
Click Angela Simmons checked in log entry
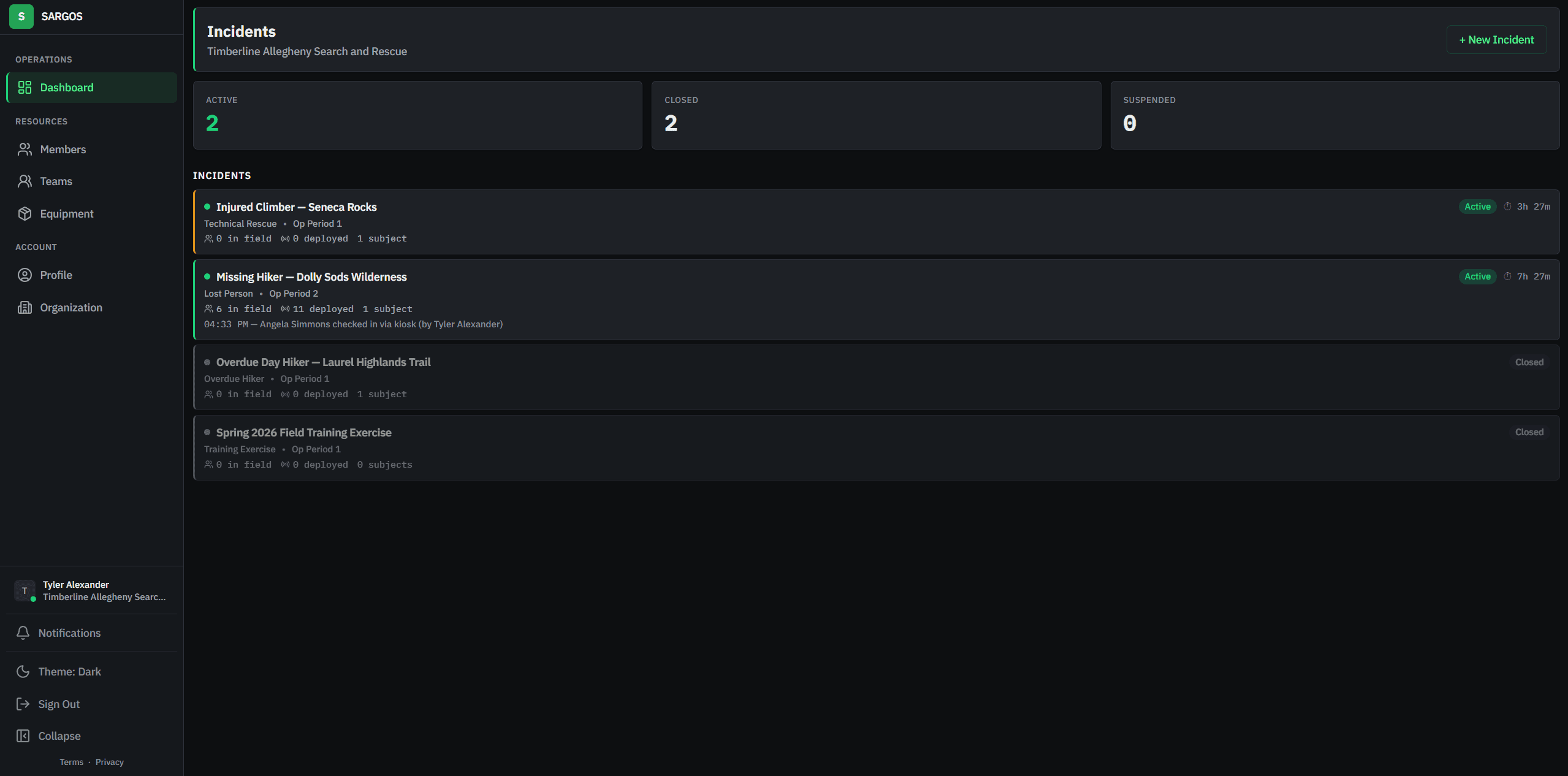(x=353, y=324)
